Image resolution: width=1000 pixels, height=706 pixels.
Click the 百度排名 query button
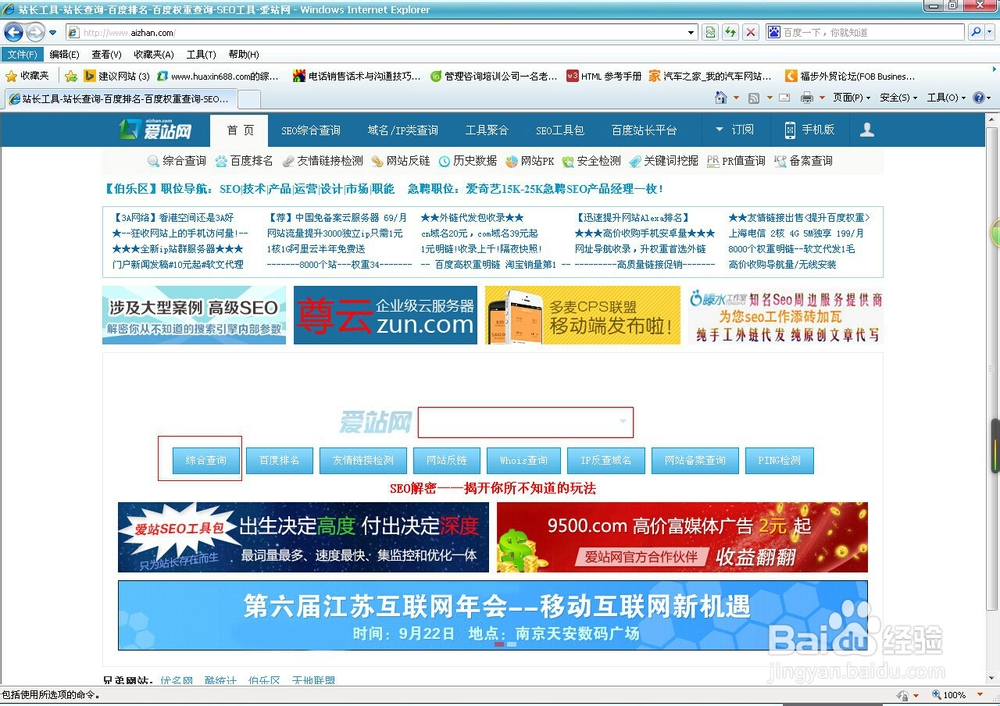(279, 460)
